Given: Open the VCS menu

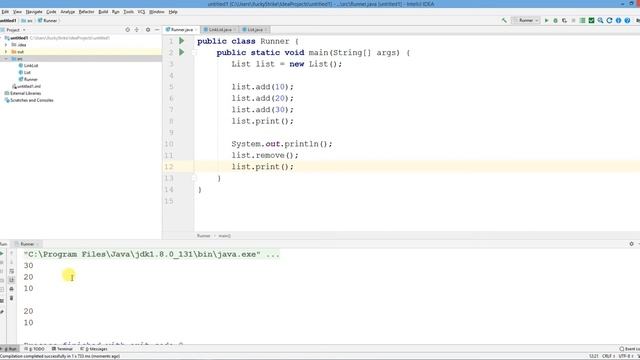Looking at the screenshot, I should coord(141,12).
